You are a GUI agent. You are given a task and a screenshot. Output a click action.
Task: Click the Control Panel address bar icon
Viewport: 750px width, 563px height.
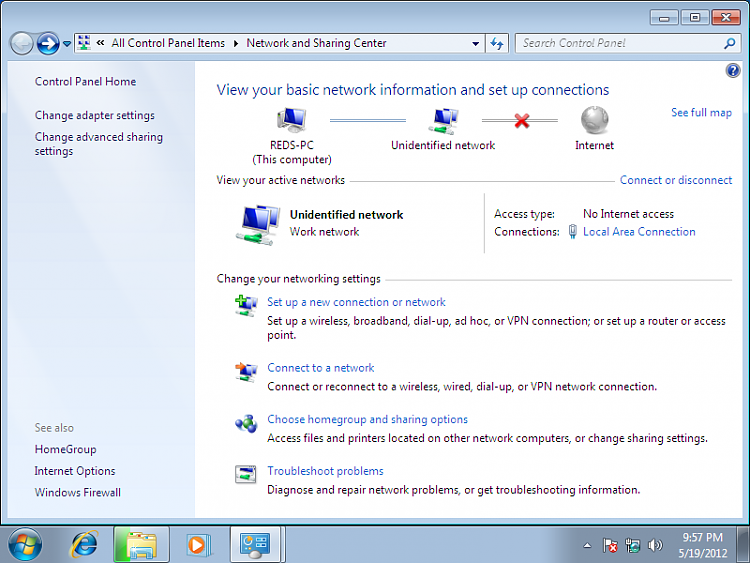tap(84, 43)
